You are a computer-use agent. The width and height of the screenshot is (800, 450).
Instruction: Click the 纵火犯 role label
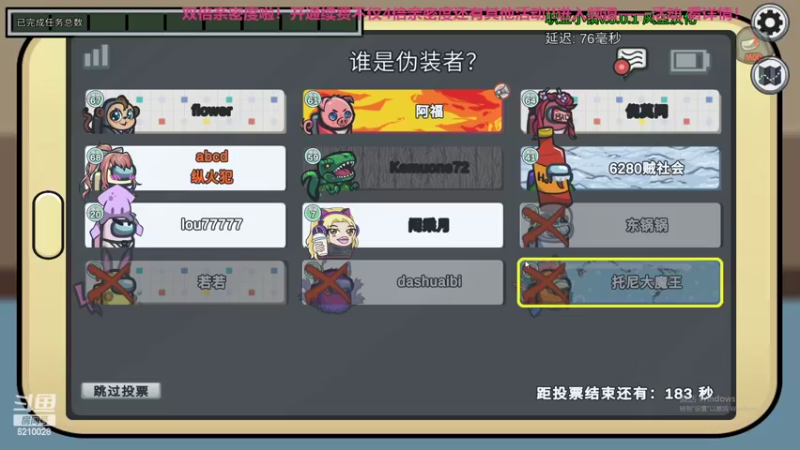coord(212,177)
